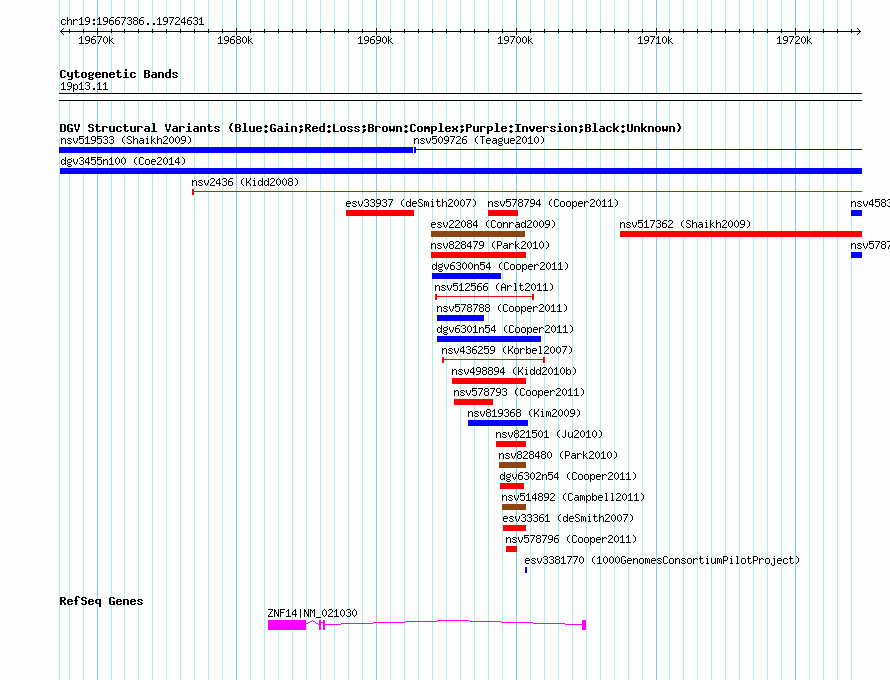This screenshot has width=890, height=680.
Task: Click the 19700k ruler position label
Action: [x=515, y=40]
